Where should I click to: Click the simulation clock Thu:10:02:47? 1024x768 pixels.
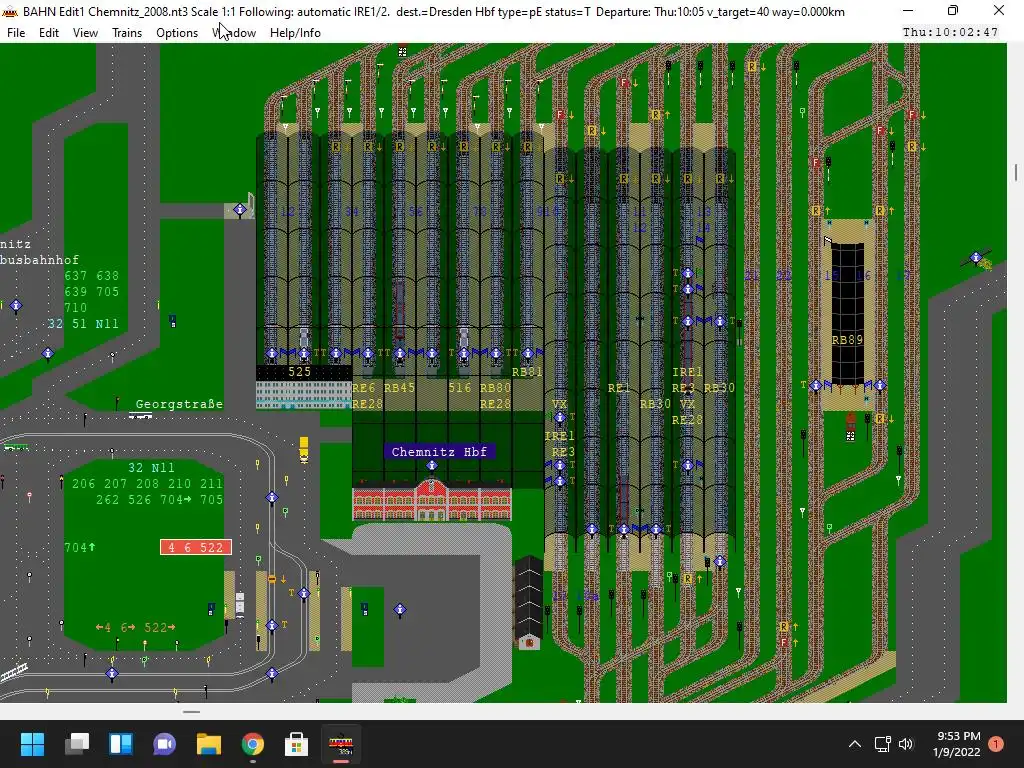click(950, 32)
